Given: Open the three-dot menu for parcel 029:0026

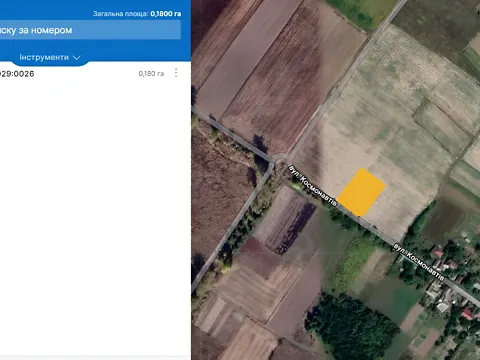Looking at the screenshot, I should 176,73.
